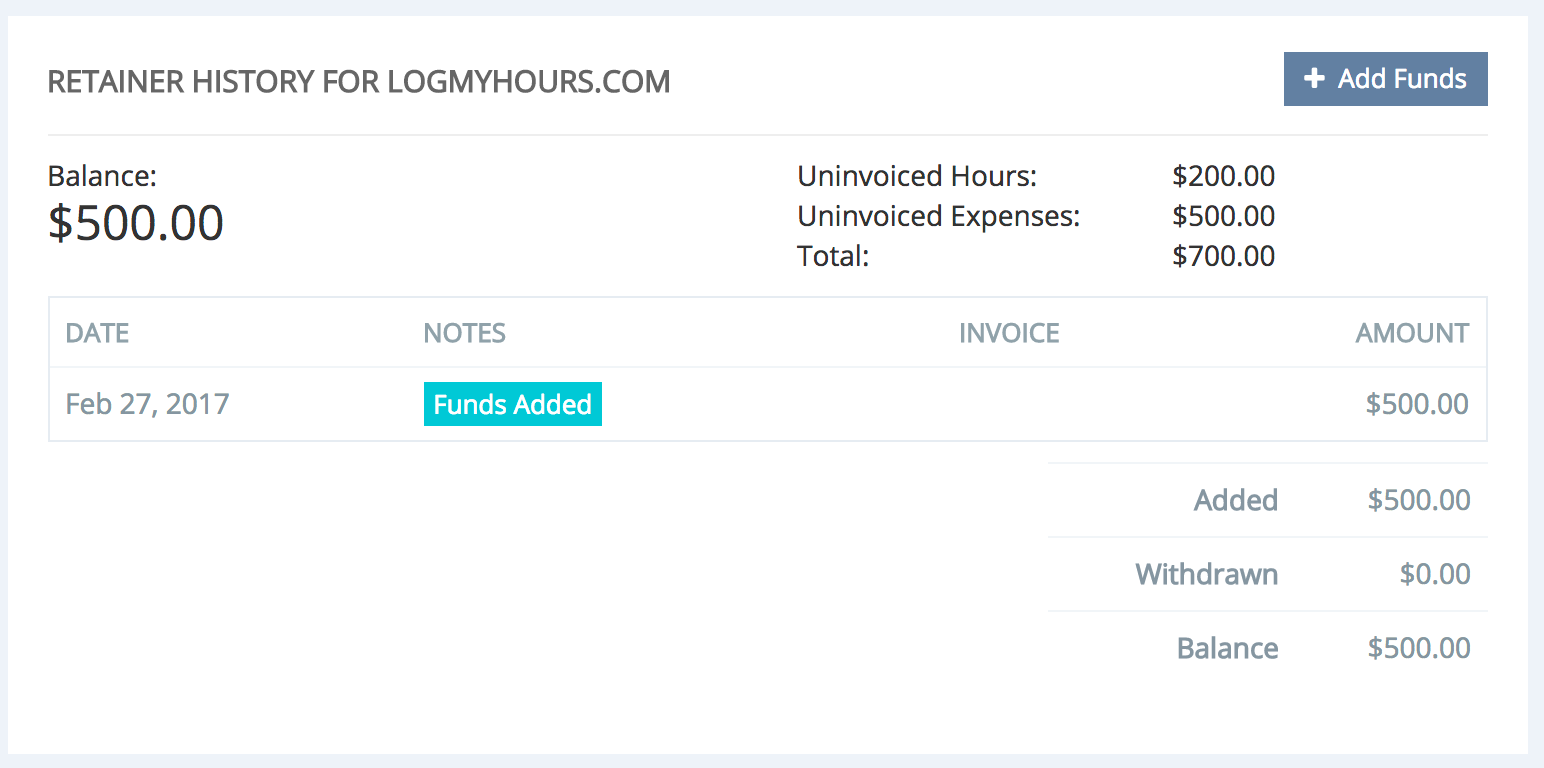Click the Added summary label
This screenshot has width=1544, height=768.
[1235, 500]
